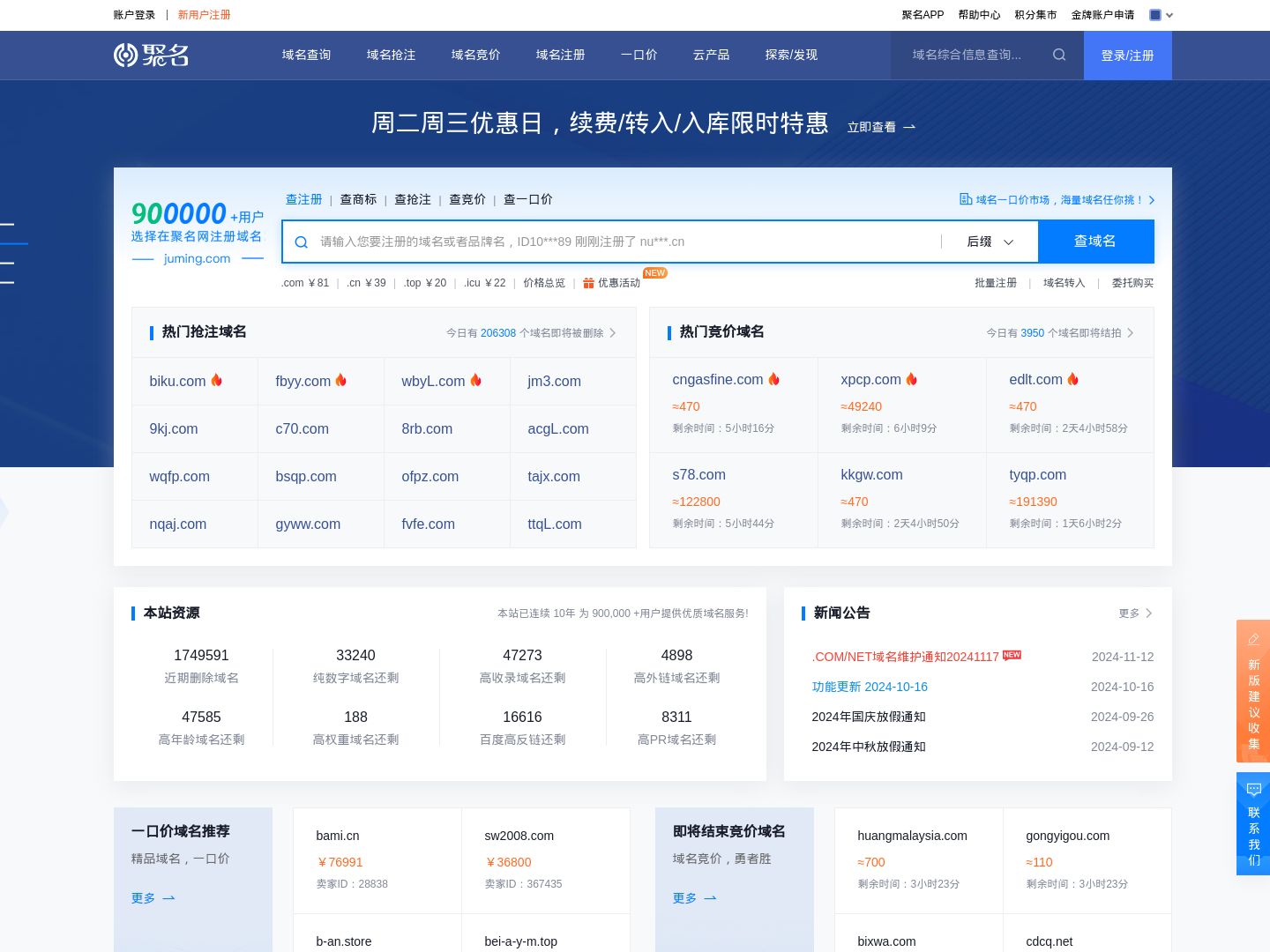The height and width of the screenshot is (952, 1270).
Task: Click flame icon next to edlt.com
Action: click(1072, 378)
